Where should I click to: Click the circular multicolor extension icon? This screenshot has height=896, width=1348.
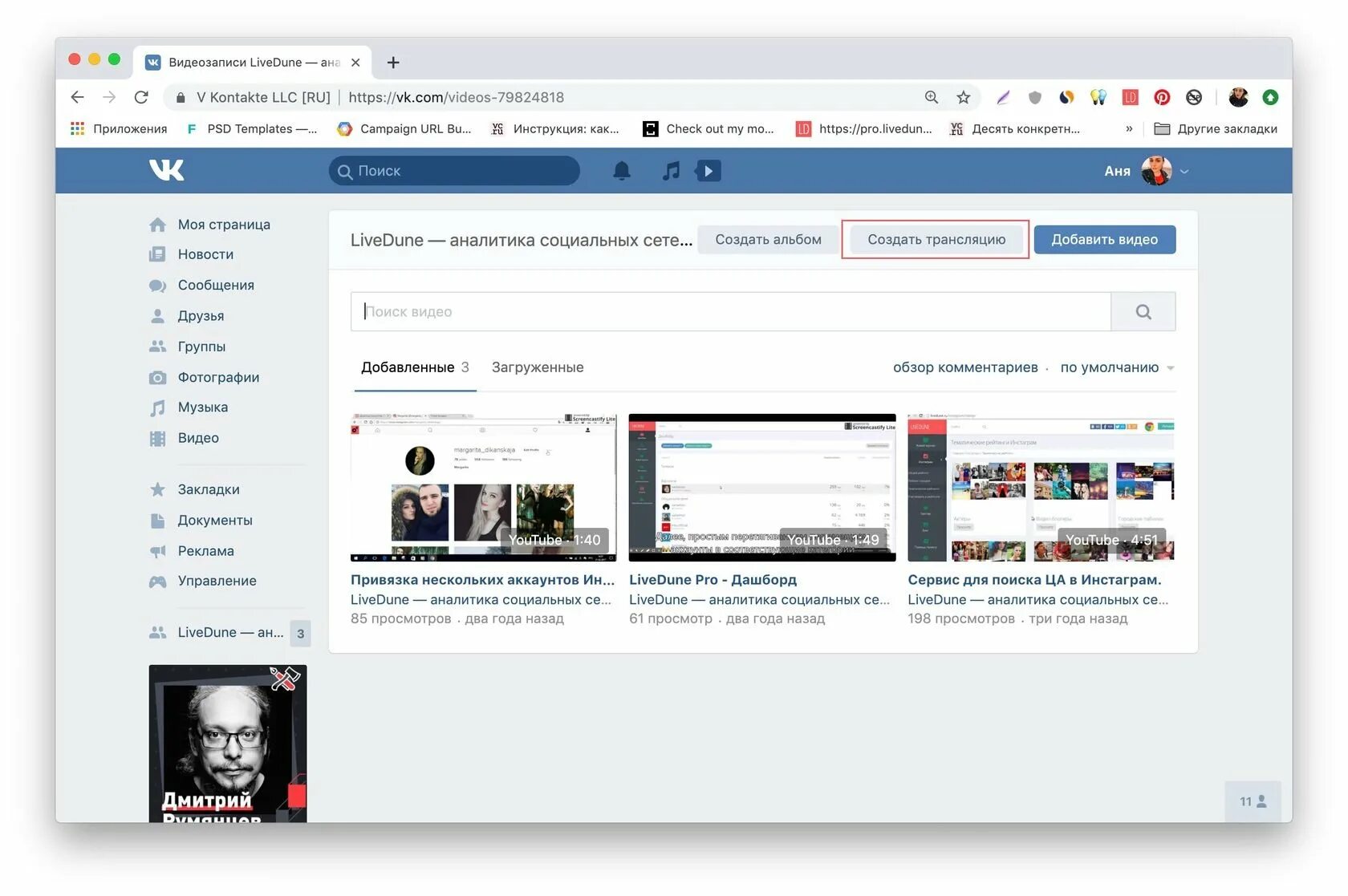1066,97
